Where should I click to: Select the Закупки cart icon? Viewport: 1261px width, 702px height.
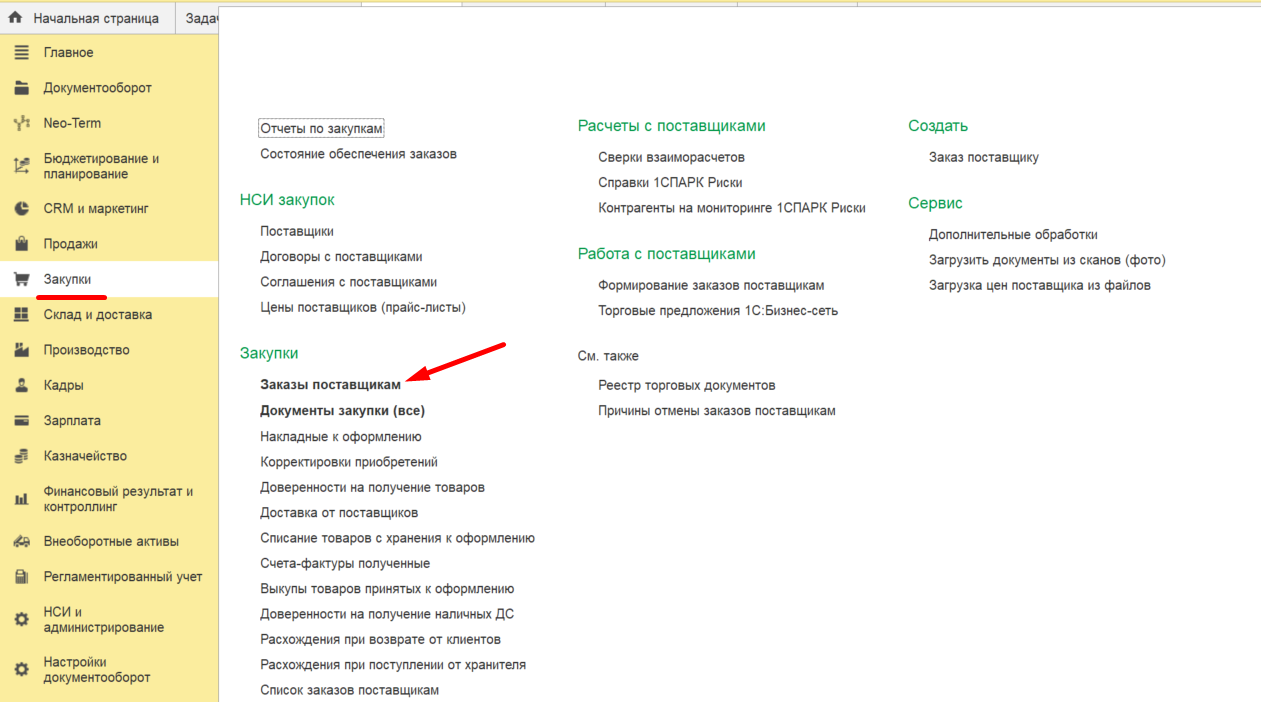(x=21, y=279)
